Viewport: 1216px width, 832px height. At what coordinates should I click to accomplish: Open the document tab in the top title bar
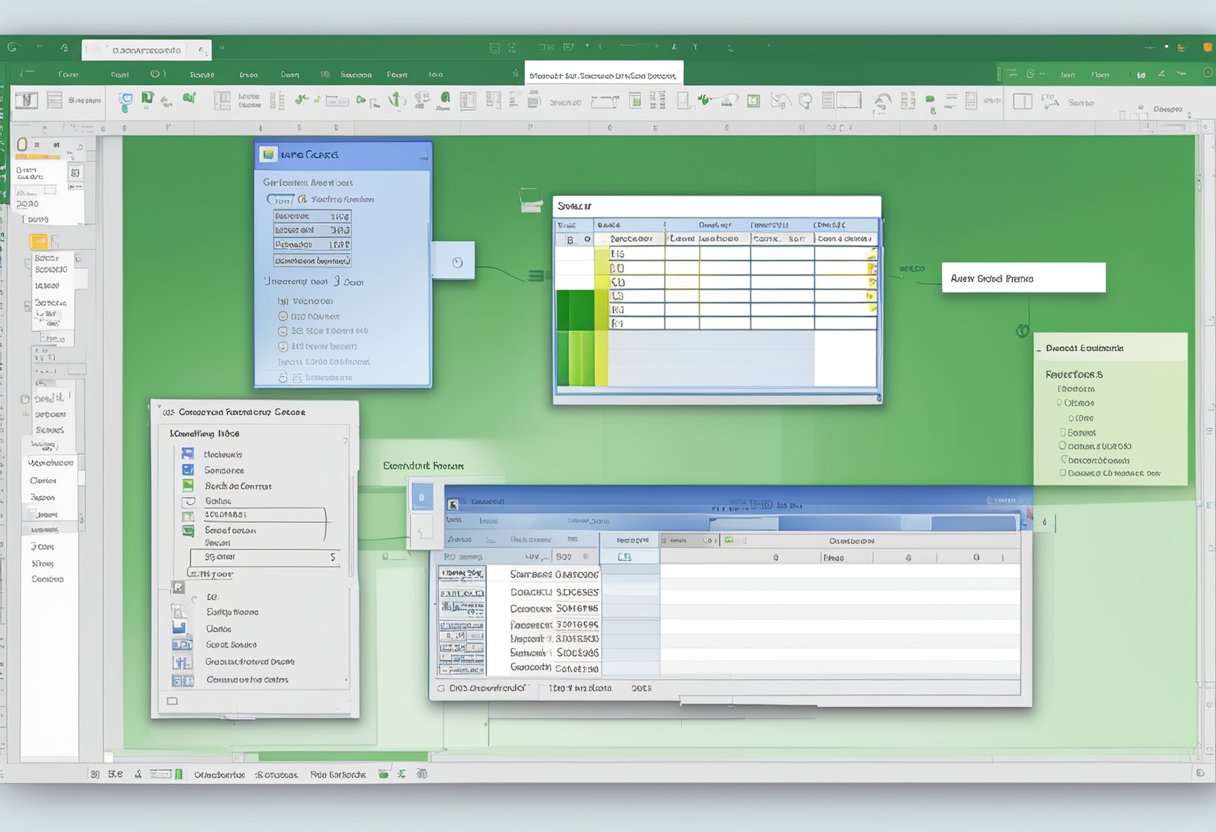point(146,48)
